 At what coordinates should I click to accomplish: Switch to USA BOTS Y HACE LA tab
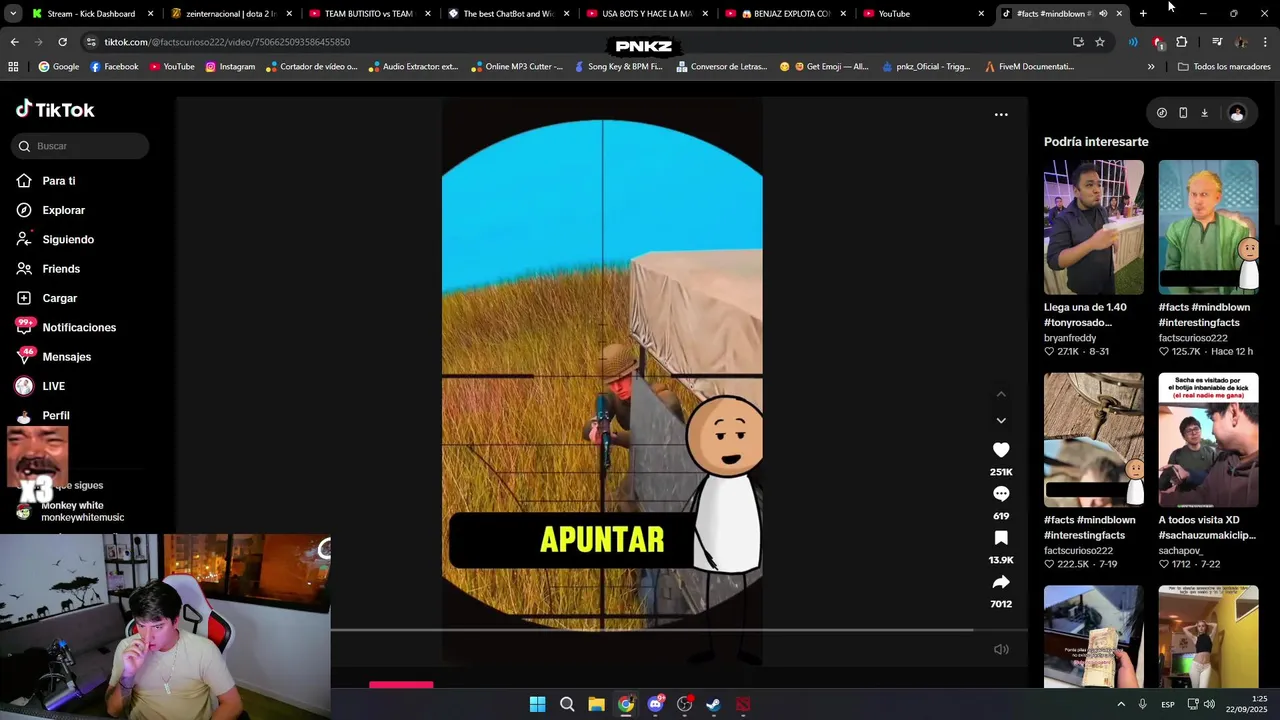[647, 14]
